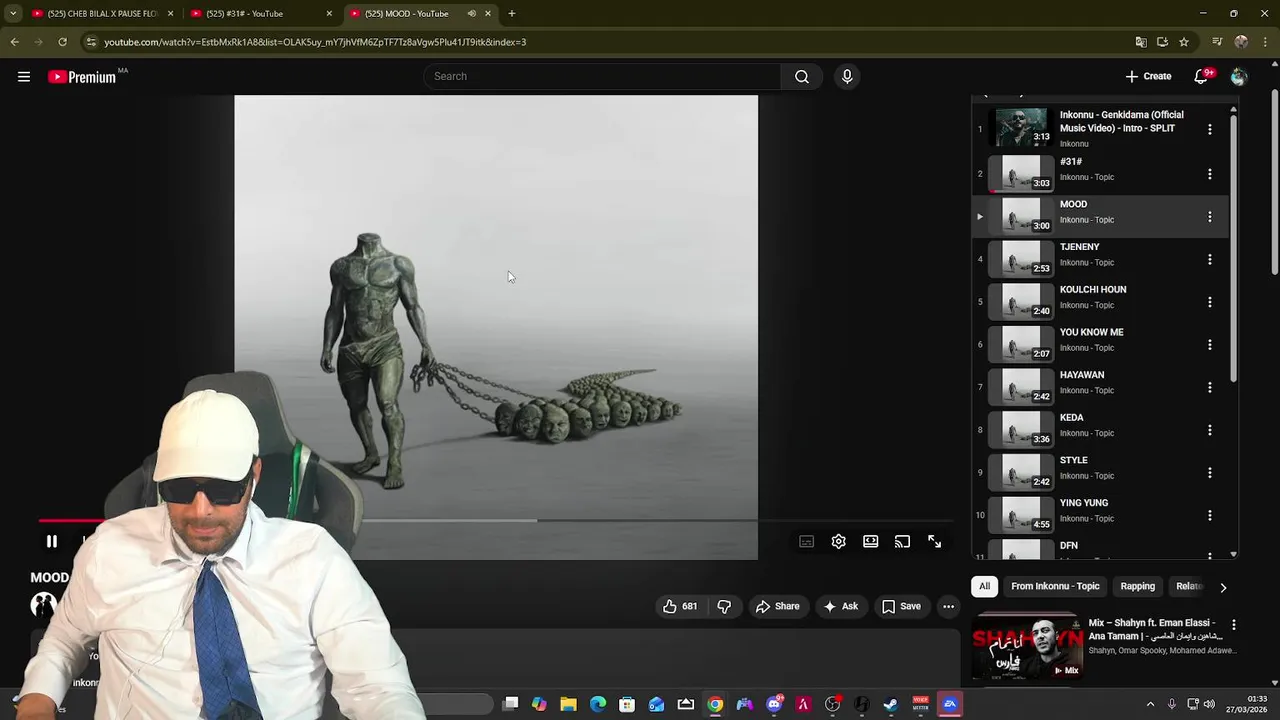Open options menu for KOULCHI HOUN track
1280x720 pixels.
pos(1209,302)
